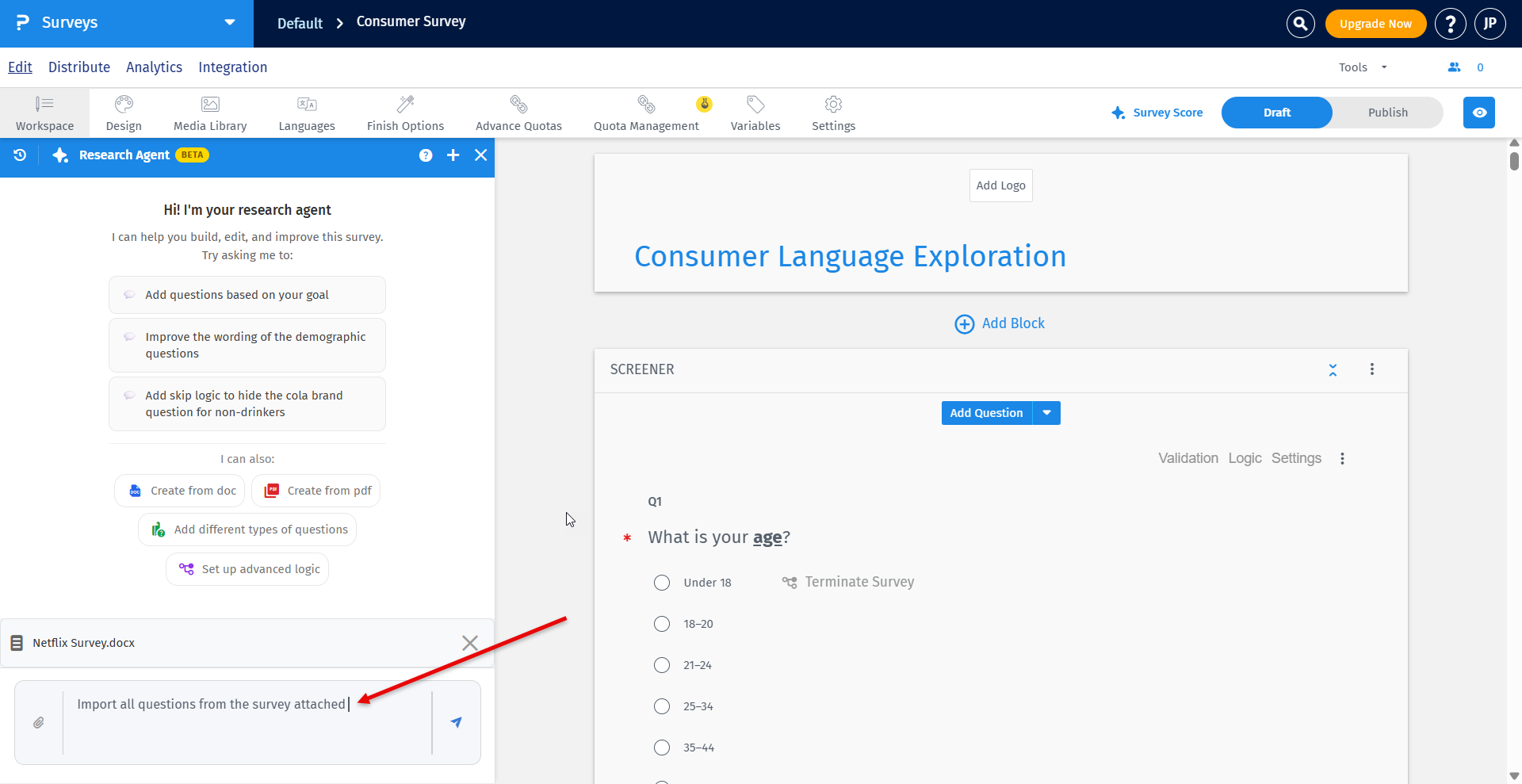Click the Consumer Language Exploration title

click(x=850, y=256)
